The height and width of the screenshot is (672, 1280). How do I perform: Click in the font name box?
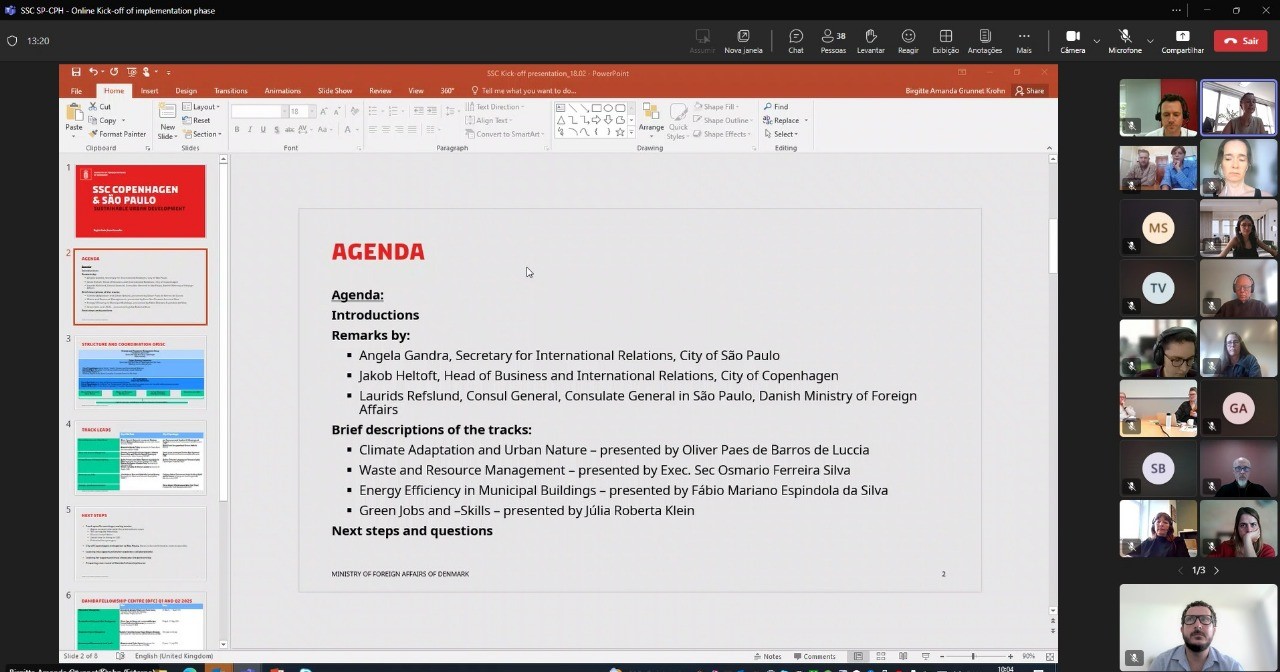[256, 112]
